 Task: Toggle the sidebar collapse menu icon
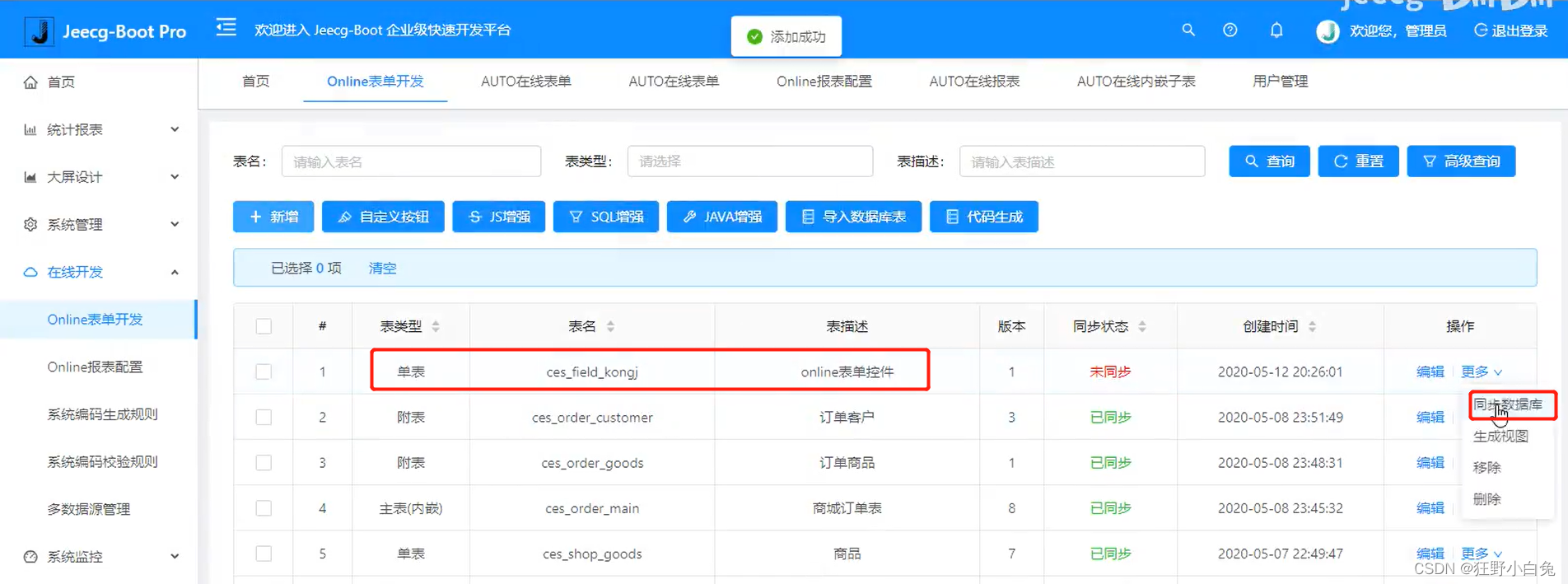pos(226,28)
